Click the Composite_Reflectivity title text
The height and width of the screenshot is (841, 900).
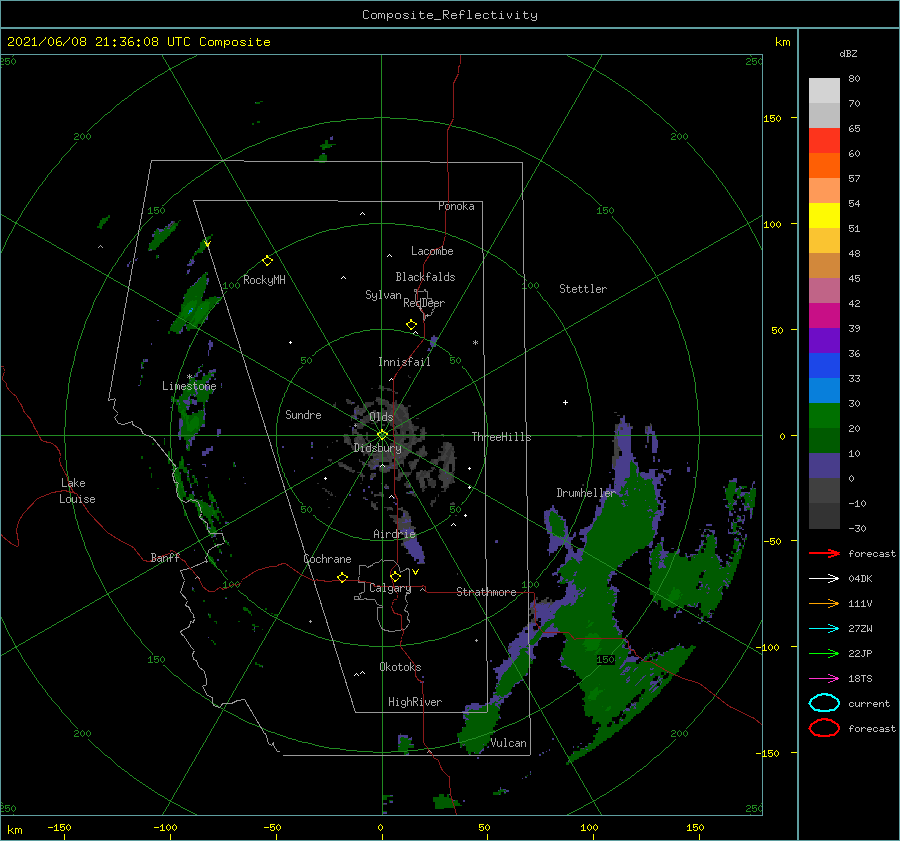449,15
